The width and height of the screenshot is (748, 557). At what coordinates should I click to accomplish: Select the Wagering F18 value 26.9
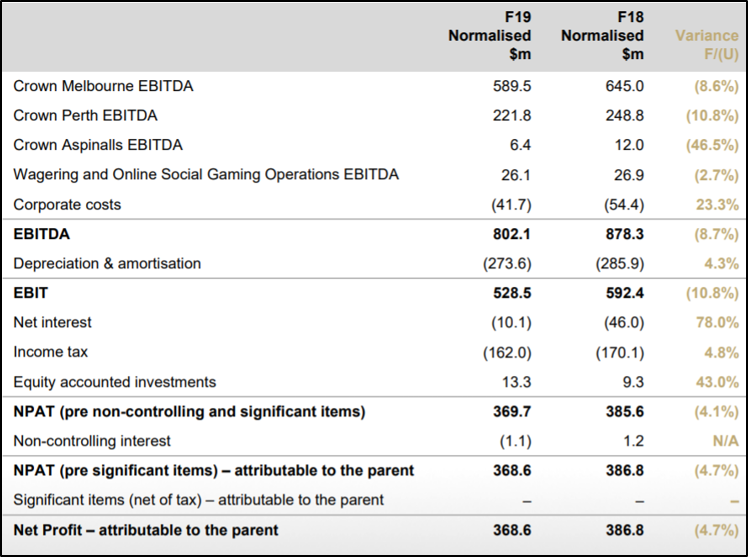[629, 175]
